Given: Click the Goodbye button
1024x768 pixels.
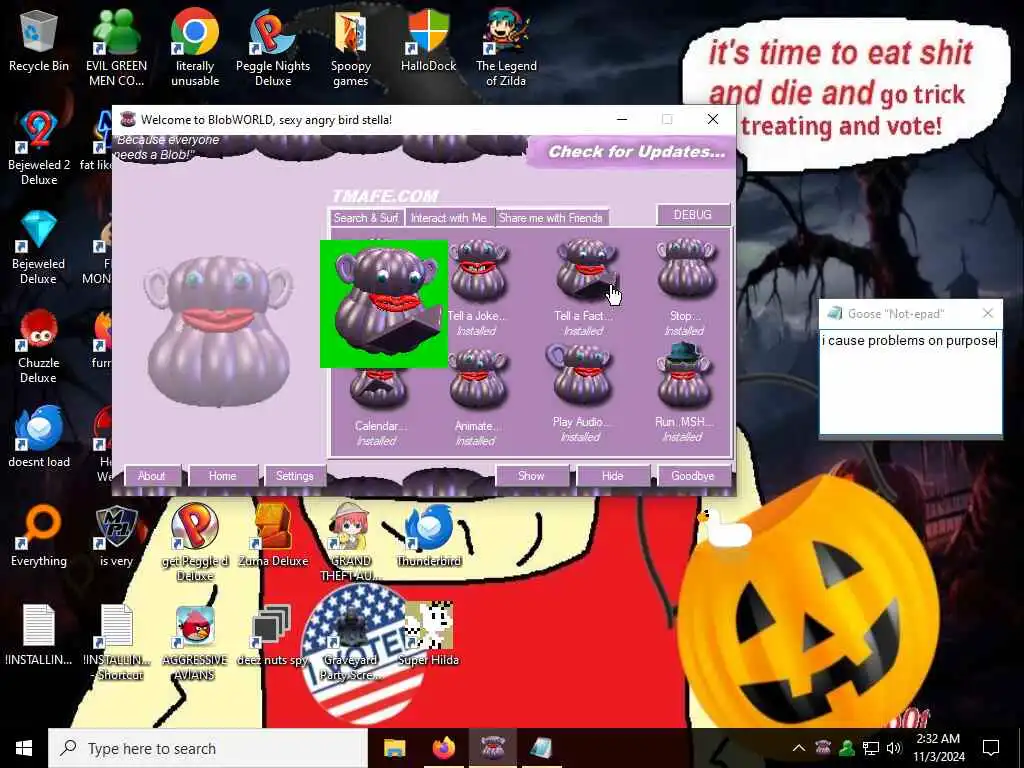Looking at the screenshot, I should pos(692,476).
